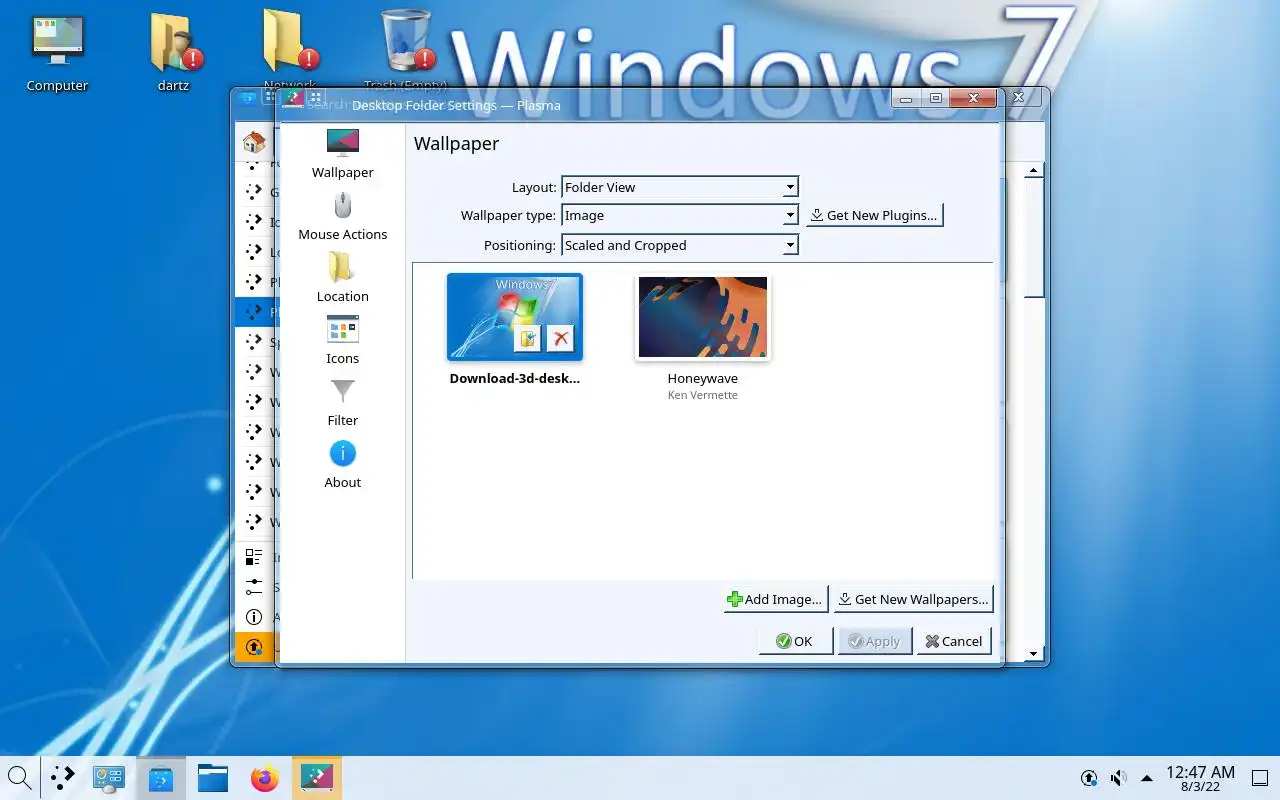Open System Settings from the taskbar

(108, 777)
